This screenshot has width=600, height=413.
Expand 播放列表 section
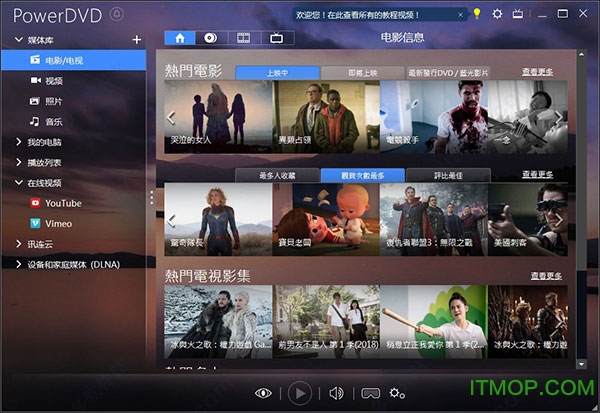[x=18, y=162]
